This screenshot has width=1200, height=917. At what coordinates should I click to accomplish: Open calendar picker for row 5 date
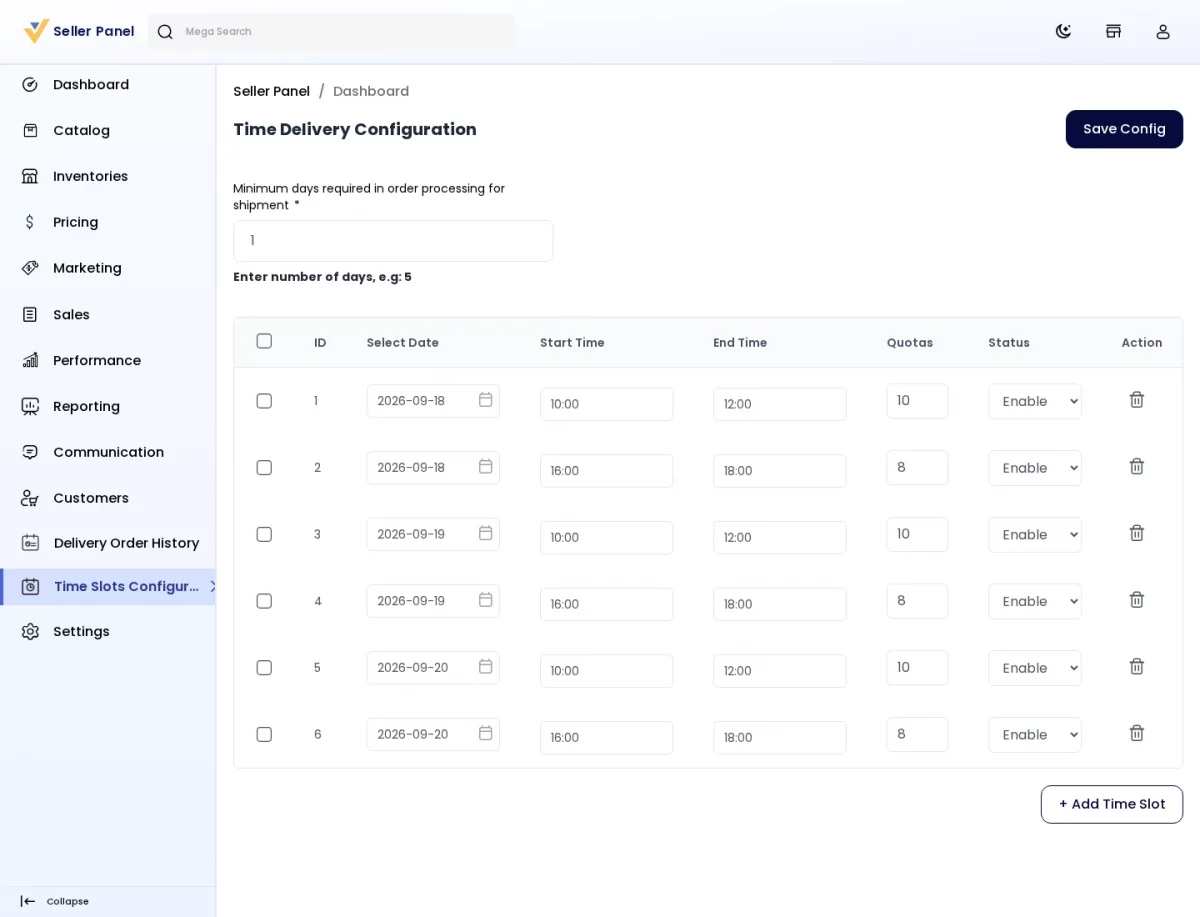coord(485,667)
